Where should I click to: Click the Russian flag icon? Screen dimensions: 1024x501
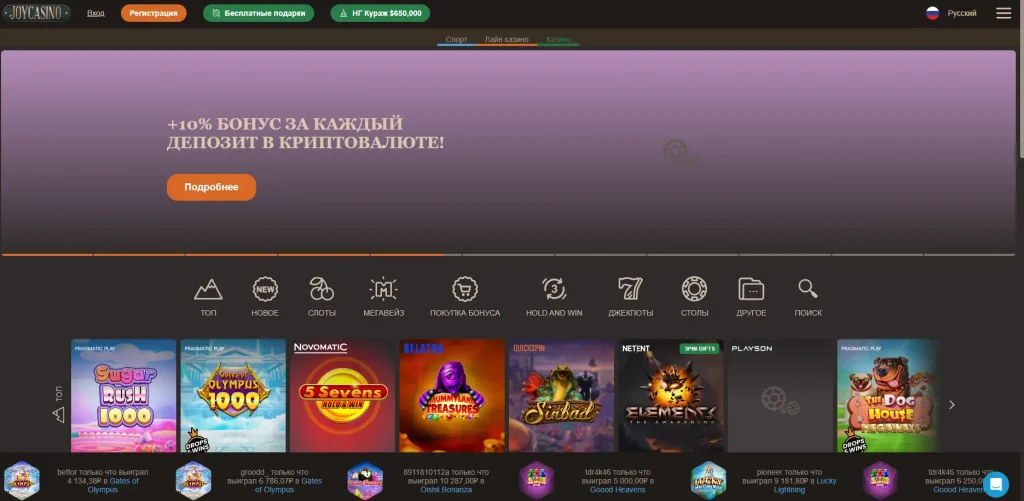[x=933, y=13]
